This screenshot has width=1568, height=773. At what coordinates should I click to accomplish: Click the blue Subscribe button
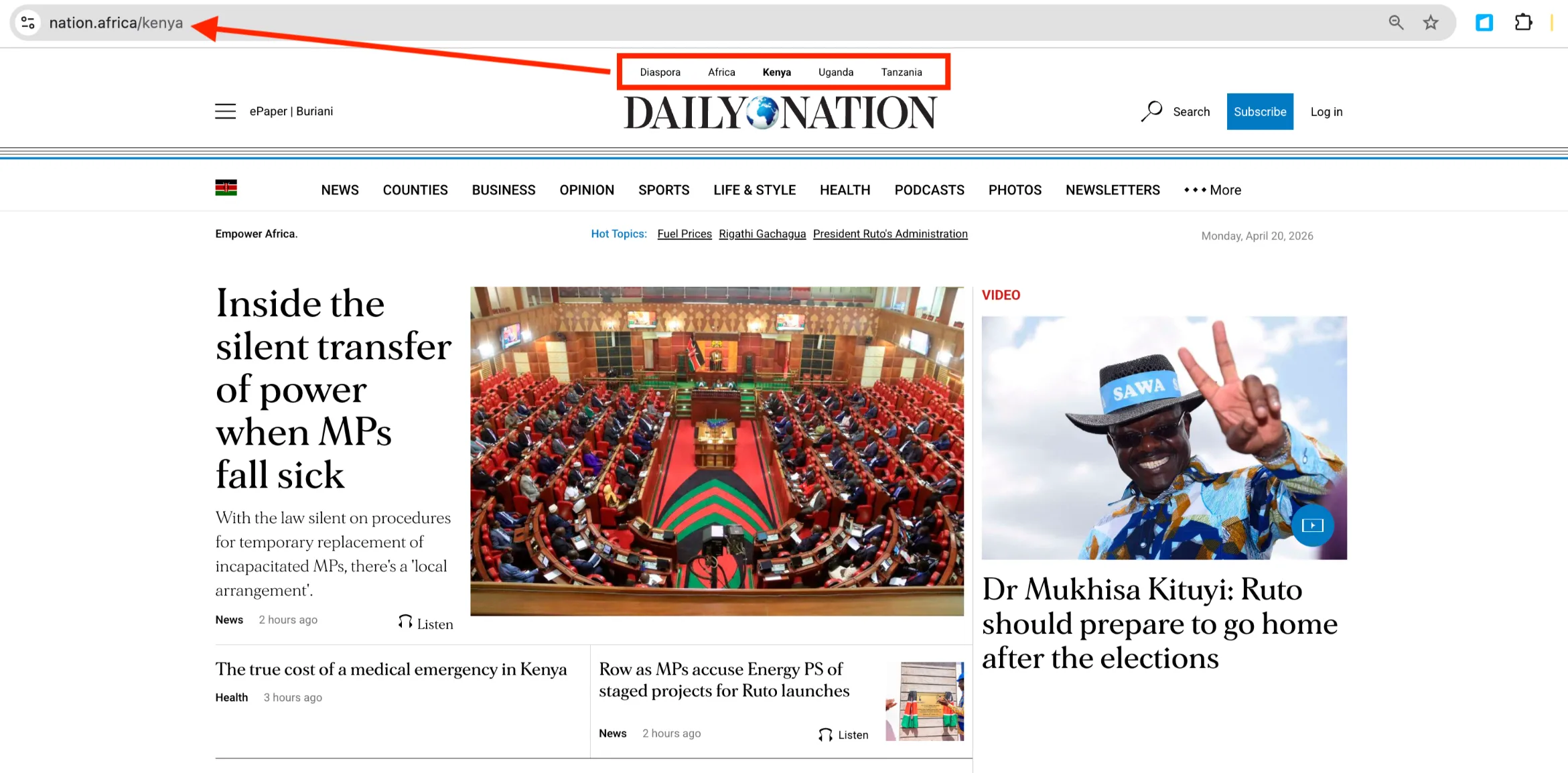coord(1260,112)
